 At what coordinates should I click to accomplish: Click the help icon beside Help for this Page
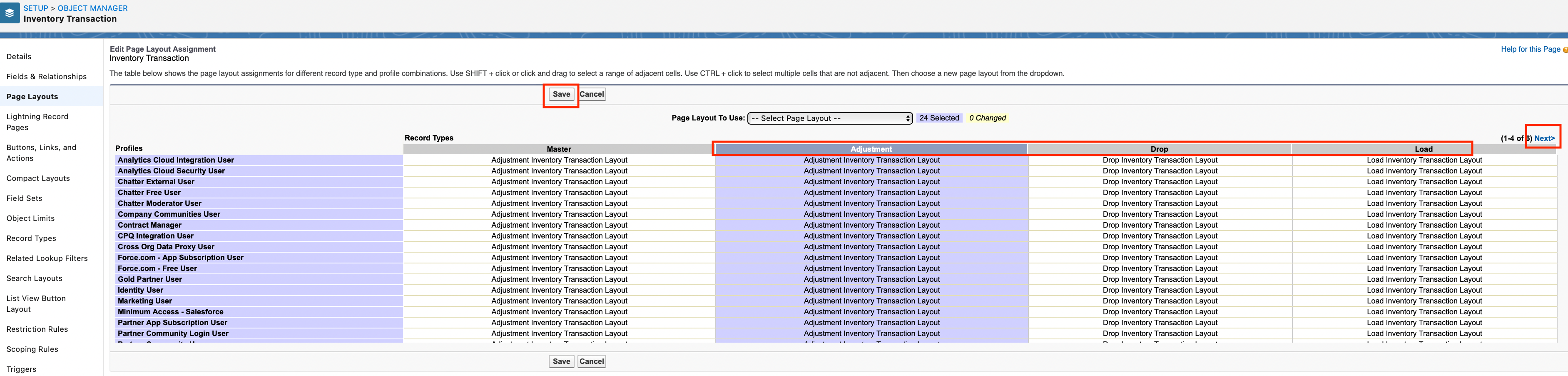1565,50
